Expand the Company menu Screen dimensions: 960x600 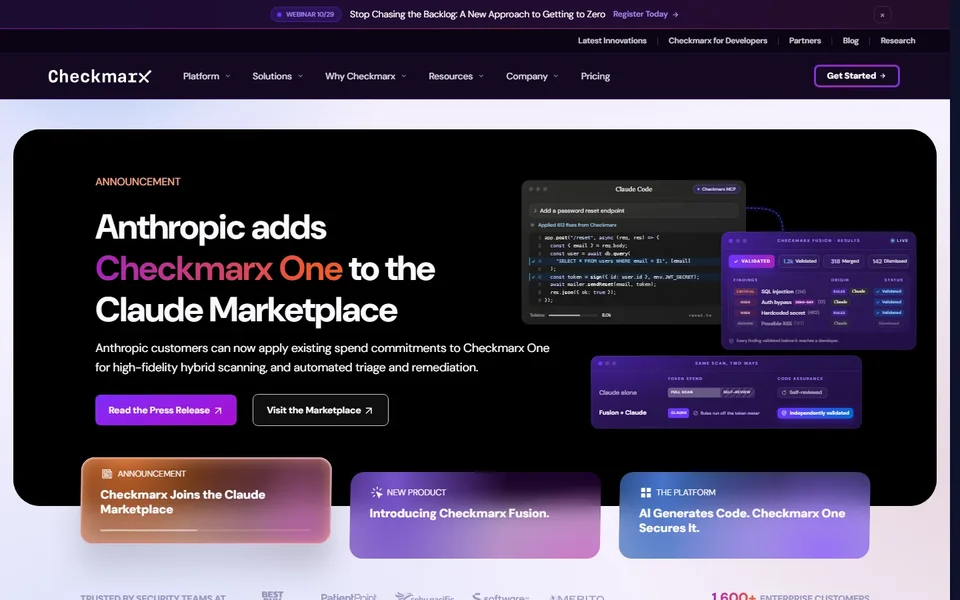[532, 76]
